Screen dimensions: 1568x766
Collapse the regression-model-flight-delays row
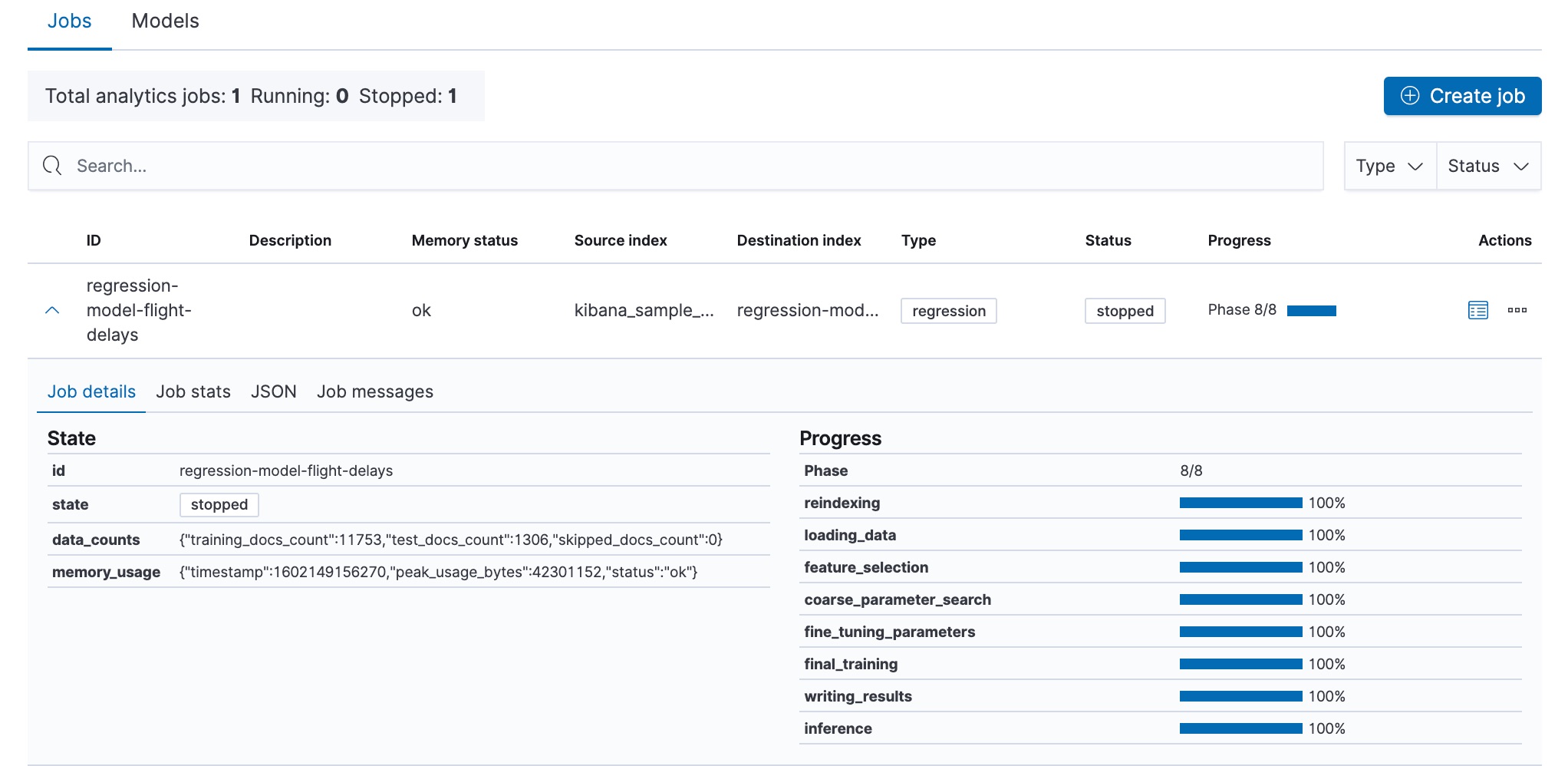[x=52, y=310]
